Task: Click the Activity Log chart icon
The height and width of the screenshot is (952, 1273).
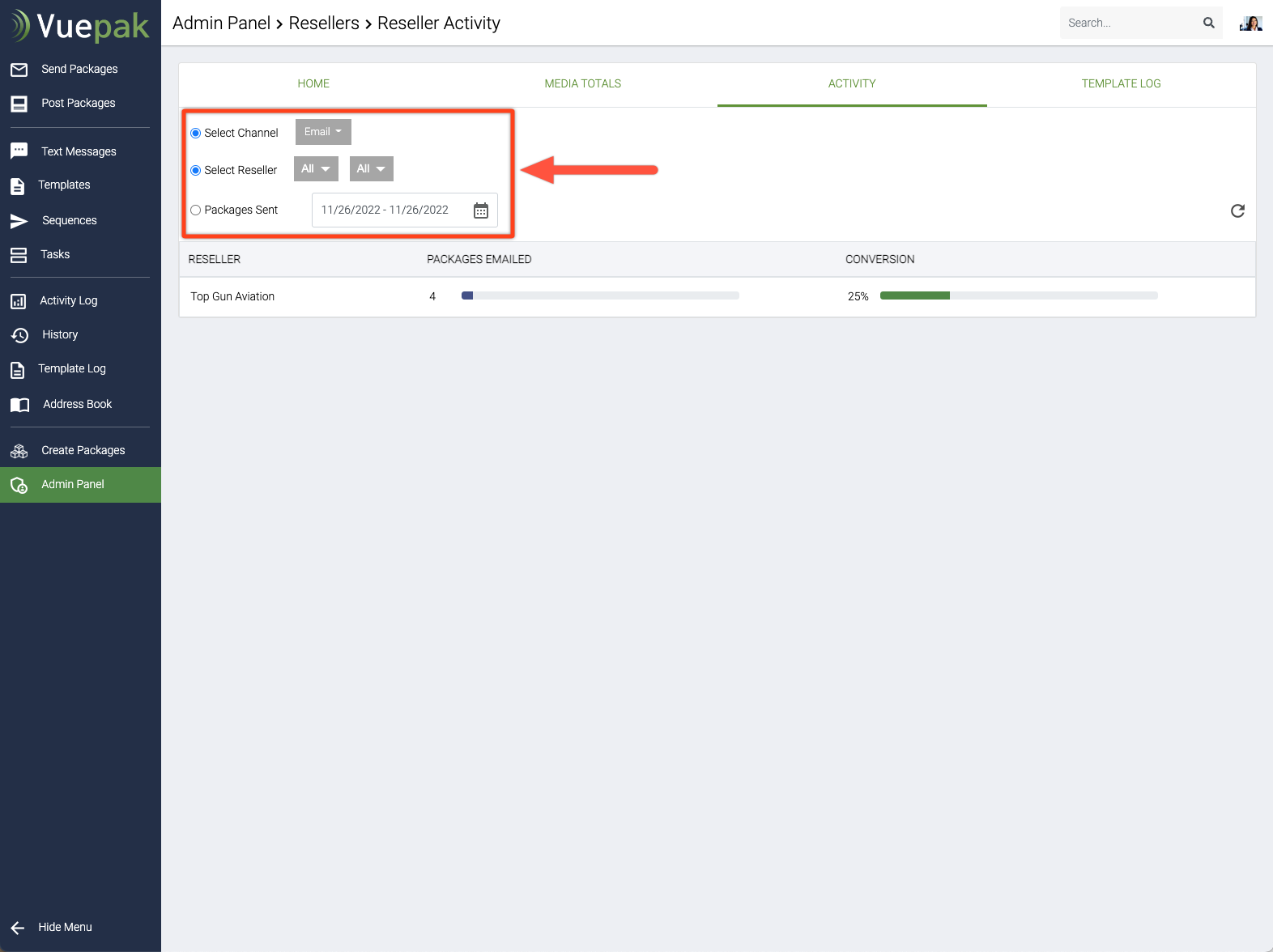Action: [18, 302]
